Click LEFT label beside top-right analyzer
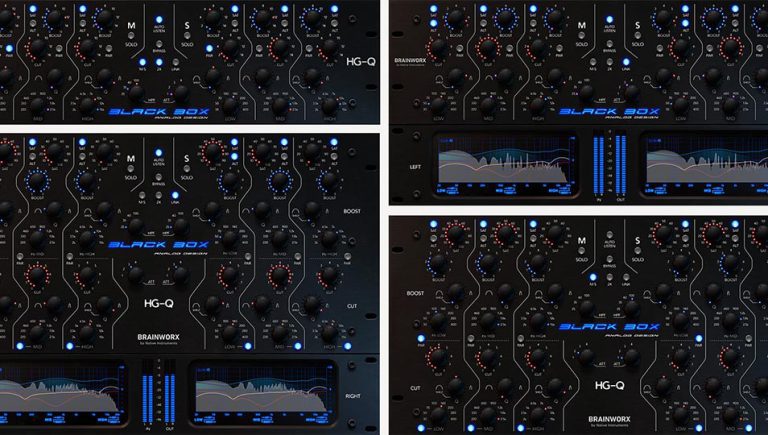The image size is (768, 435). click(415, 167)
